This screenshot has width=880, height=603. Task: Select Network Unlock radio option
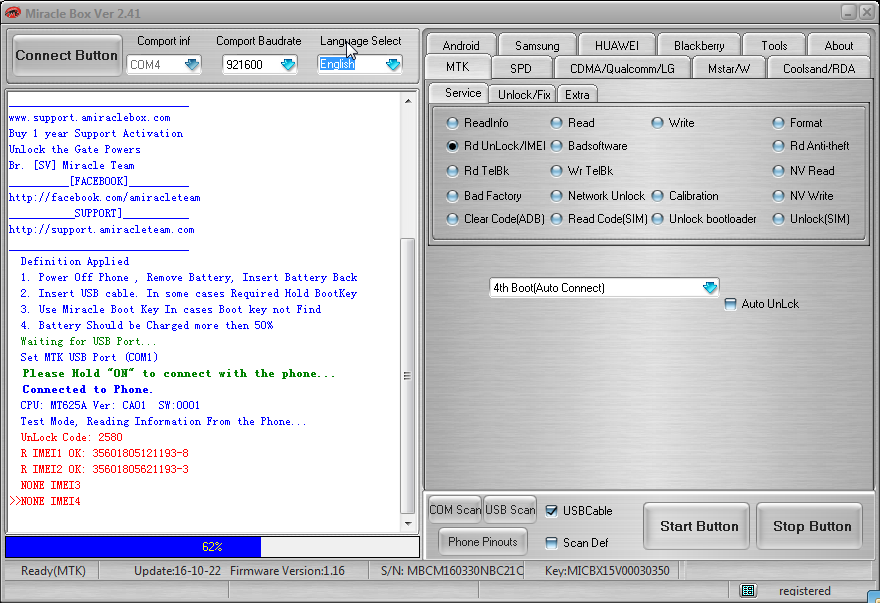pos(598,196)
